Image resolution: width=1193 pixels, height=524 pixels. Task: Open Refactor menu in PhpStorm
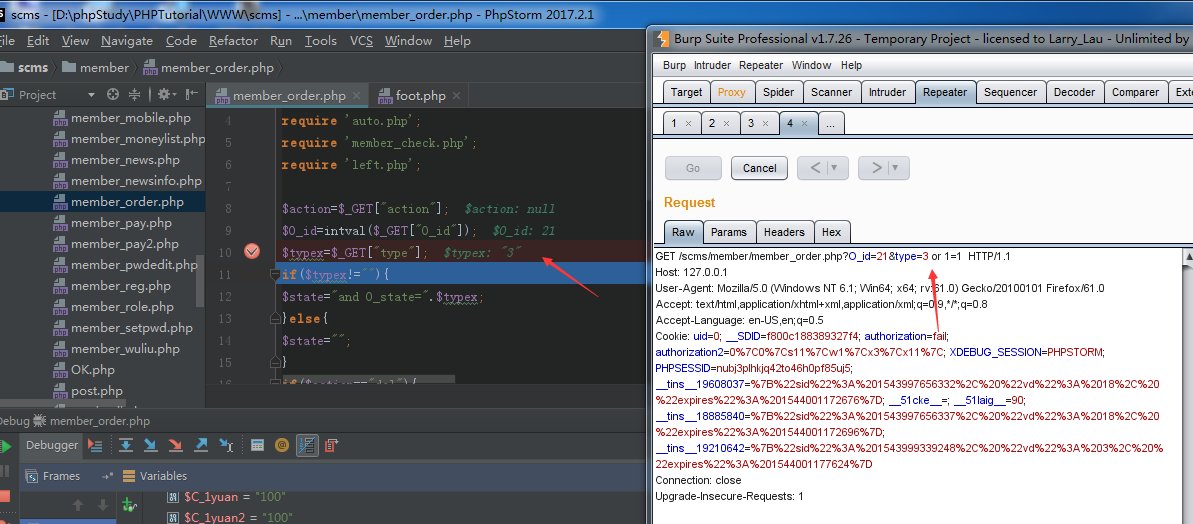click(234, 41)
